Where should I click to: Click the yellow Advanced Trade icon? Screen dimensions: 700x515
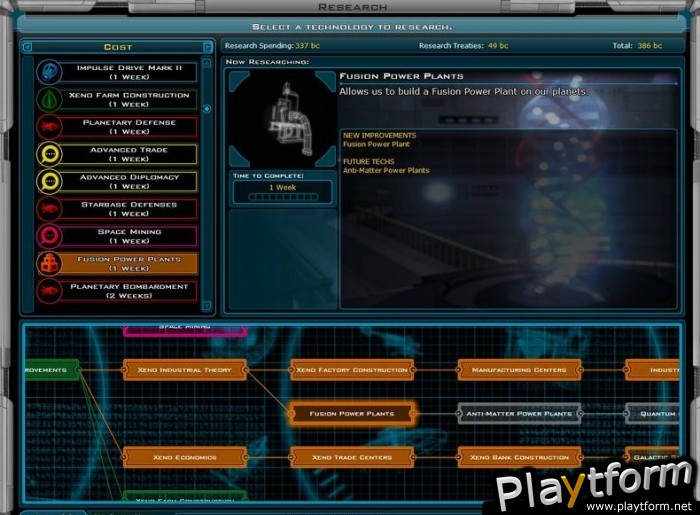click(49, 154)
